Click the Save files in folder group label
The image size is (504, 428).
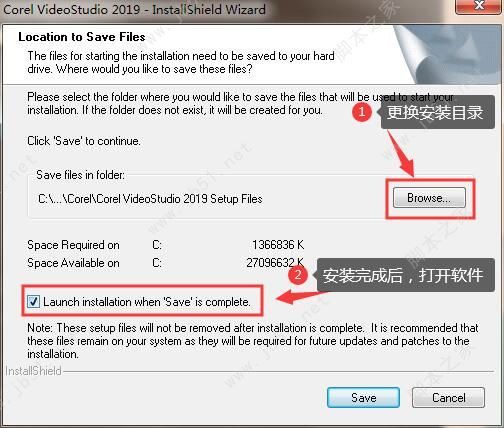tap(80, 175)
